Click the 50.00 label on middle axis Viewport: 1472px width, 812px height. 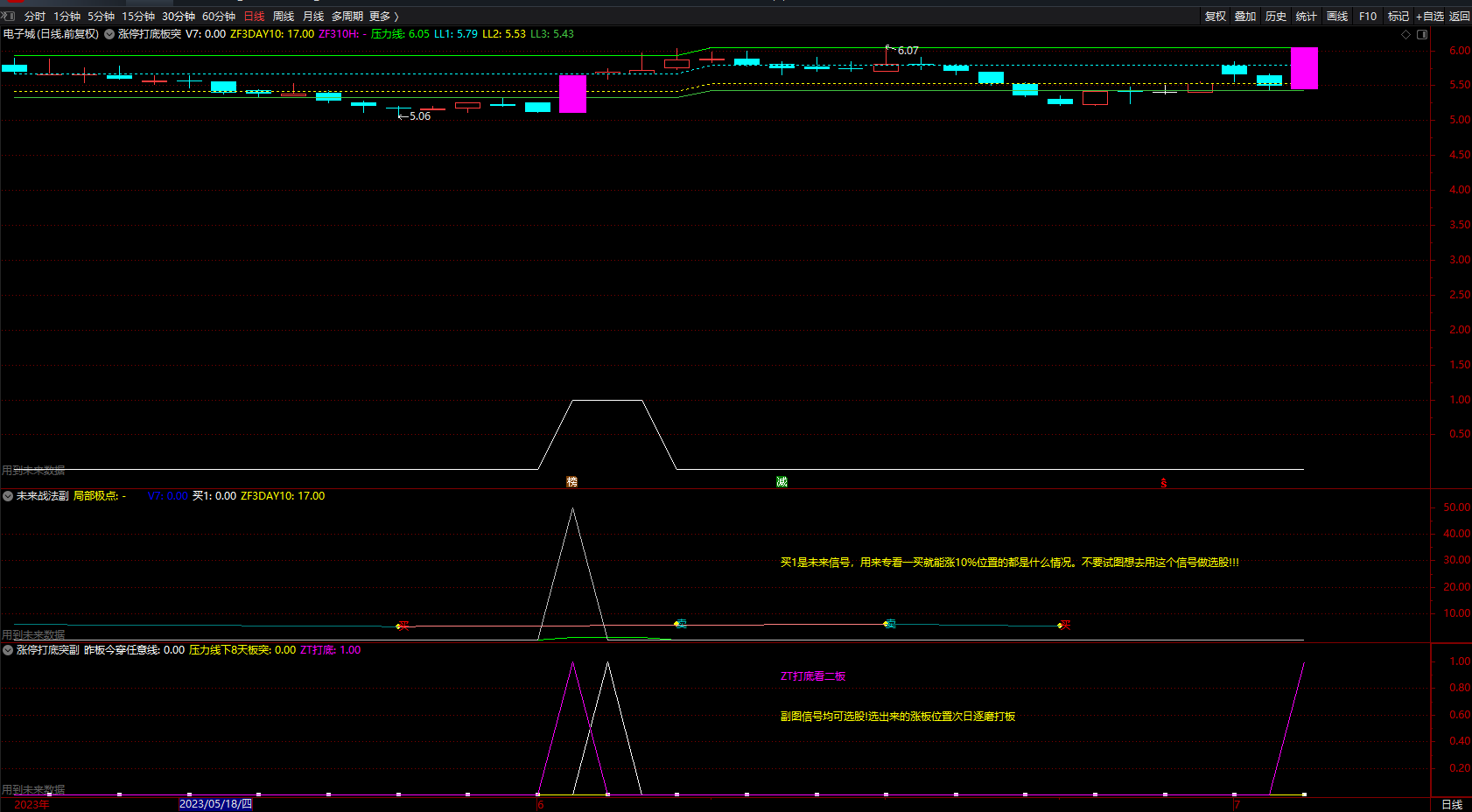tap(1456, 507)
